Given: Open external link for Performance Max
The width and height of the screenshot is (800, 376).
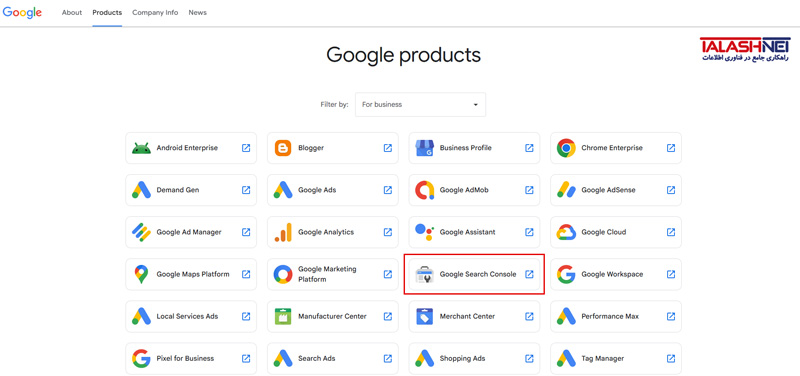Looking at the screenshot, I should [671, 316].
